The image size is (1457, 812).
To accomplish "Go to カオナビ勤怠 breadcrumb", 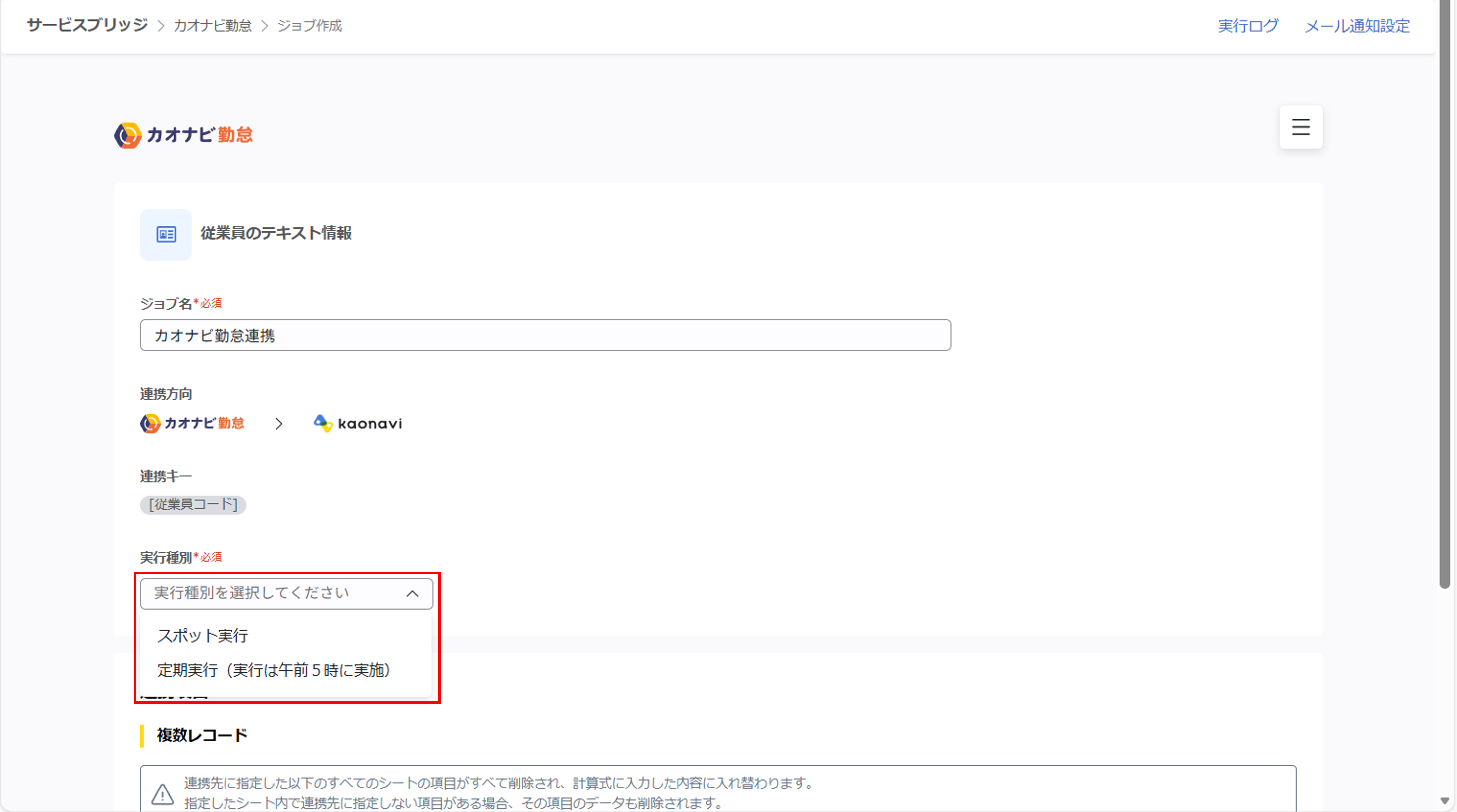I will 212,26.
